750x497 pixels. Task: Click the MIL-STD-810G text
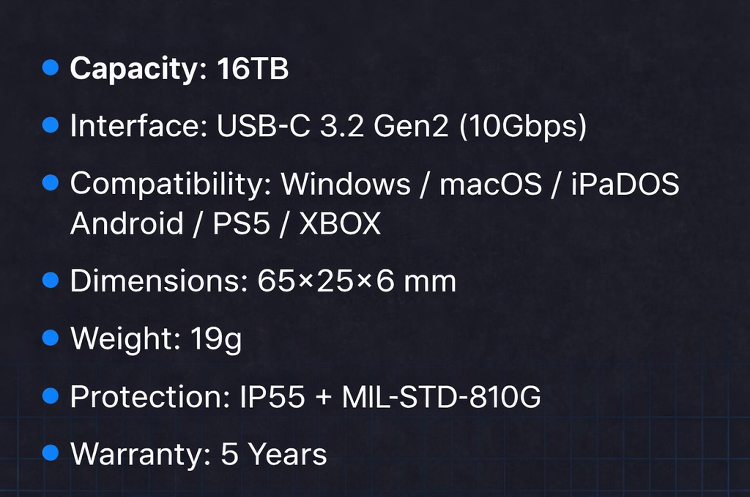[441, 397]
